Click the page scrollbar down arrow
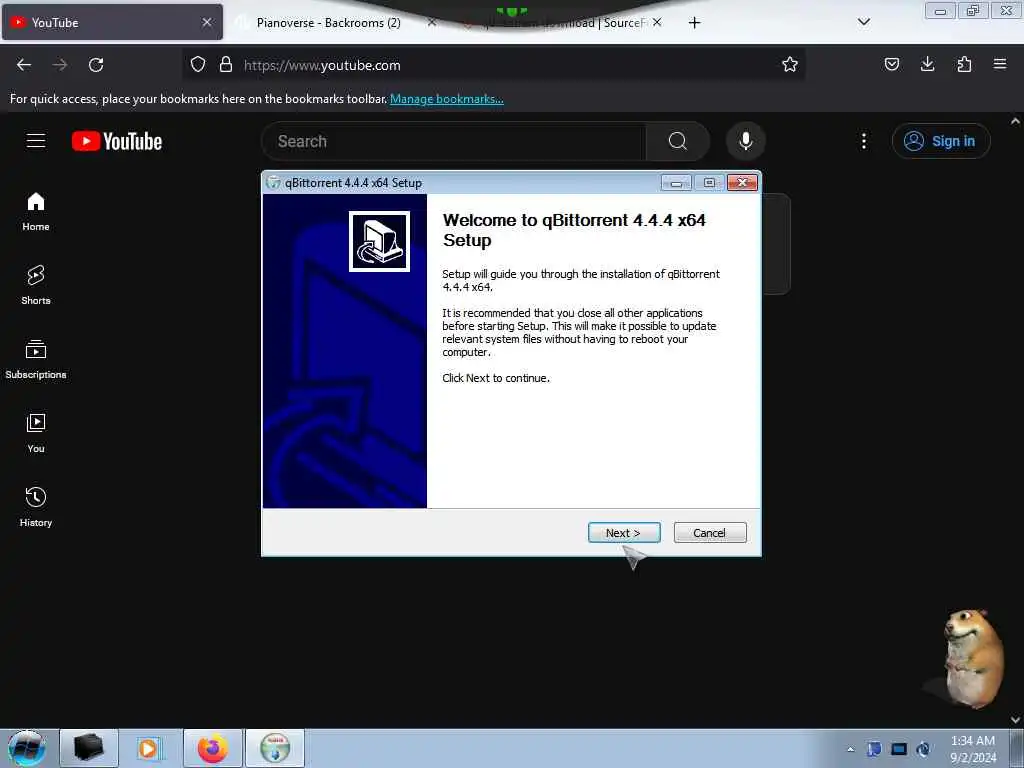Image resolution: width=1024 pixels, height=768 pixels. coord(1016,720)
